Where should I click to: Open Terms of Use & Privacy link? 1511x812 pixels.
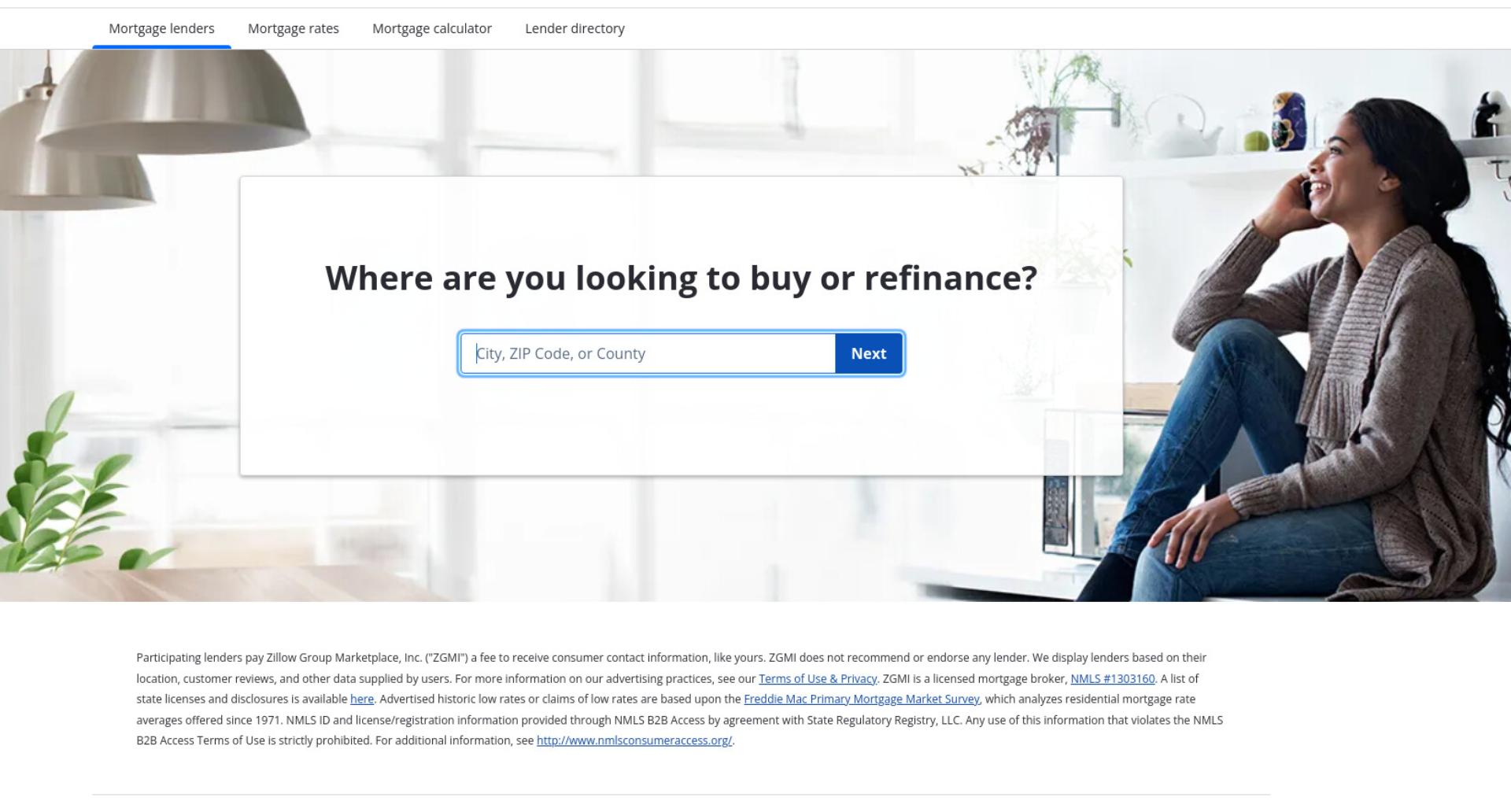point(818,679)
